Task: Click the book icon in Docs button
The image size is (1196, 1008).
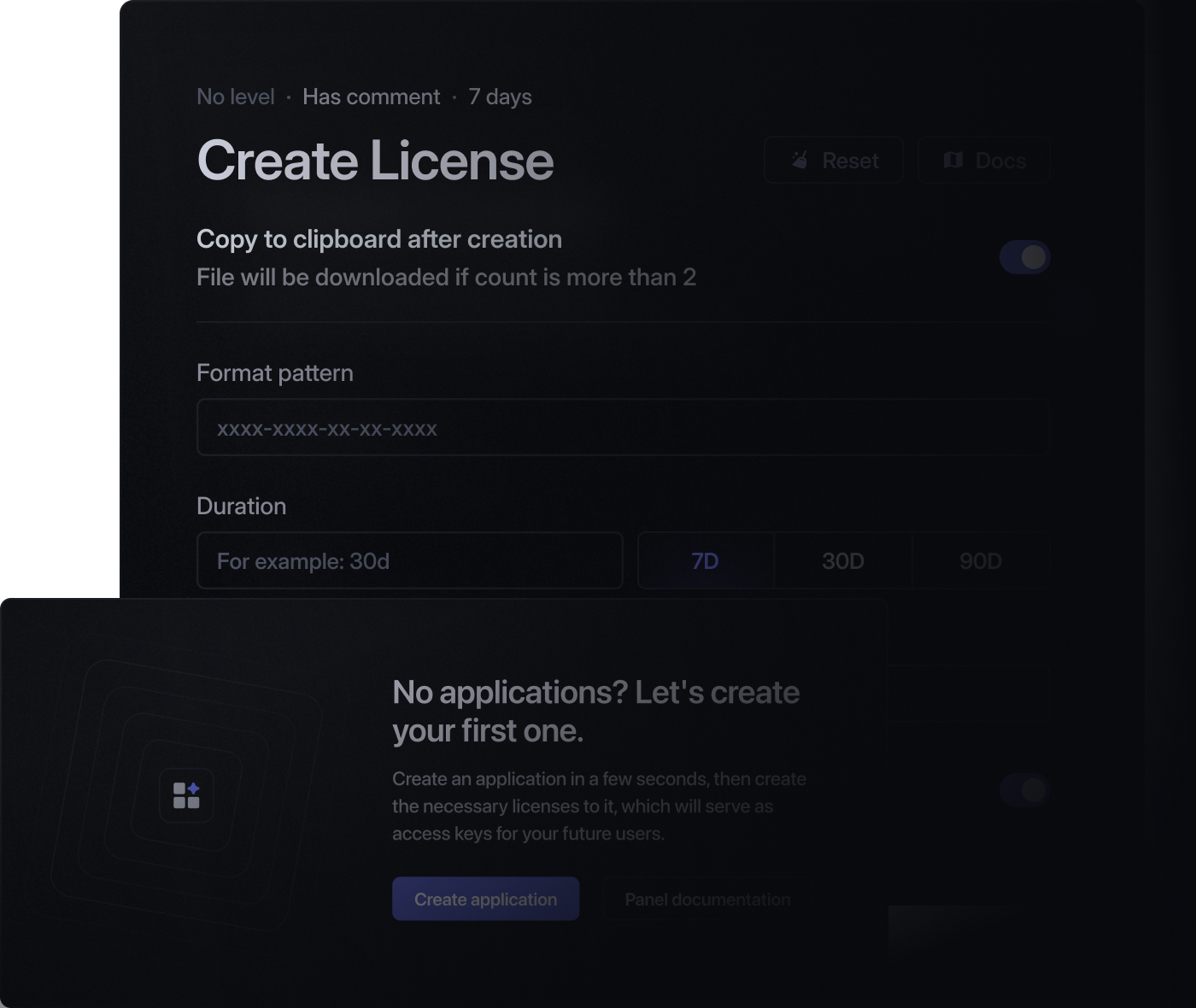Action: pyautogui.click(x=953, y=161)
